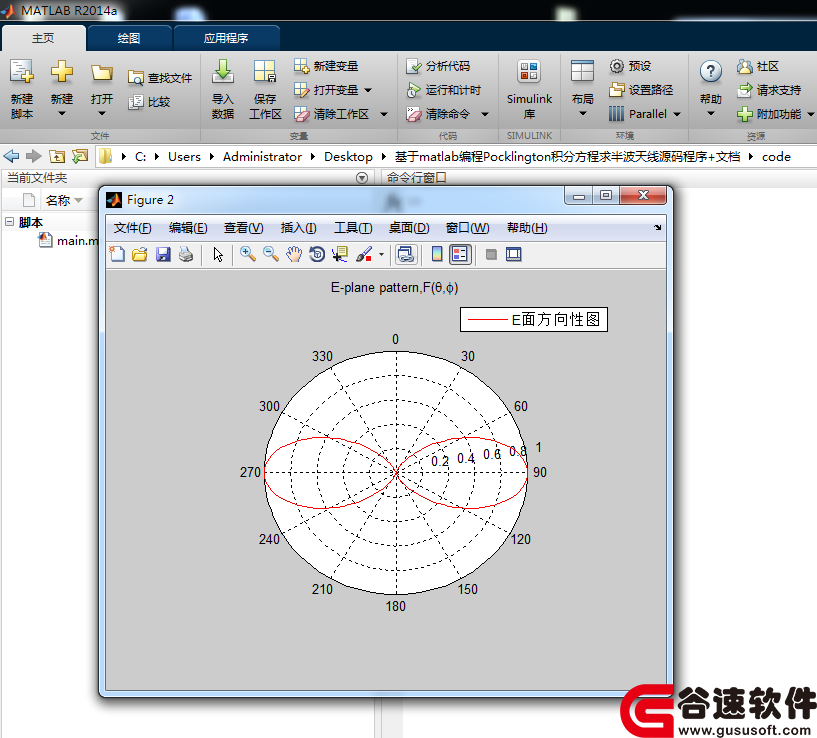Click Import Data (导入数据) icon
Viewport: 817px width, 738px height.
click(x=223, y=72)
